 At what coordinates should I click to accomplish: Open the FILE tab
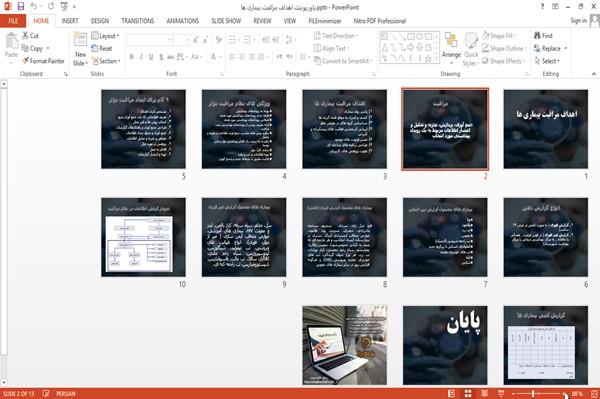13,21
